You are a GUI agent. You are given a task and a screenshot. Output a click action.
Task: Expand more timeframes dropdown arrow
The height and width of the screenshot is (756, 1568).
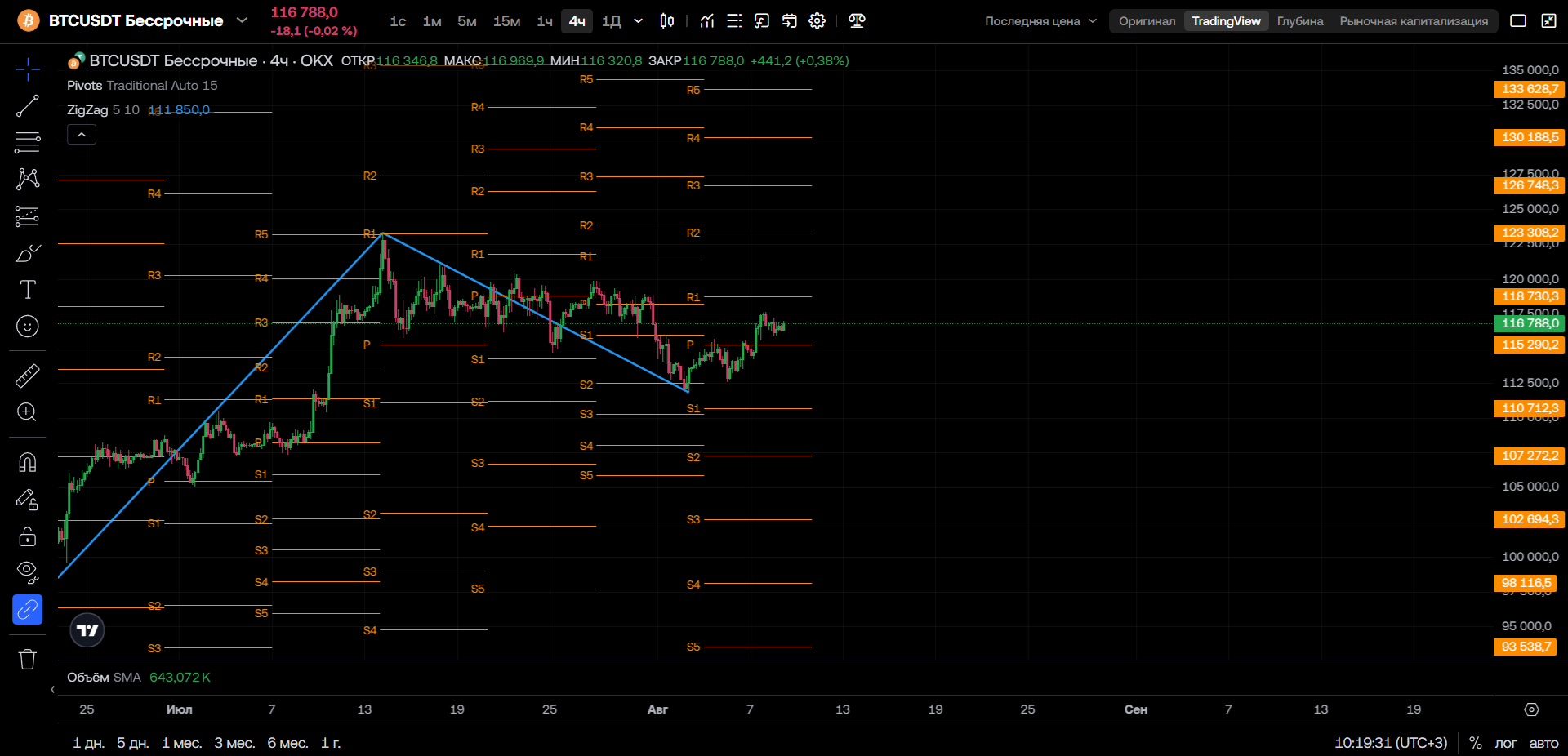[x=638, y=21]
